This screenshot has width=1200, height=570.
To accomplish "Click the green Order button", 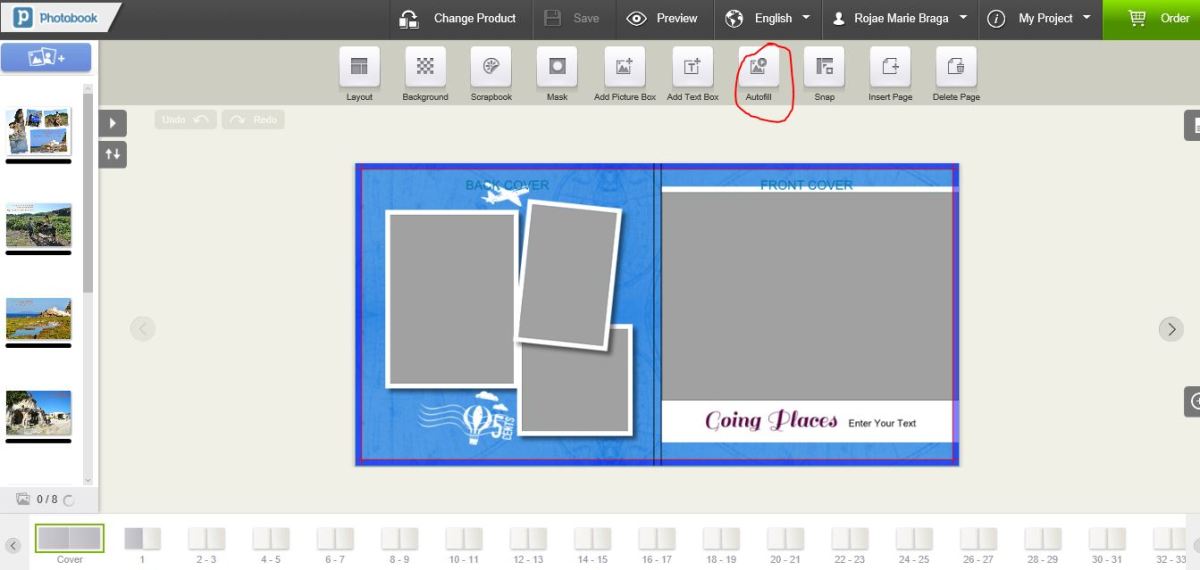I will 1151,18.
